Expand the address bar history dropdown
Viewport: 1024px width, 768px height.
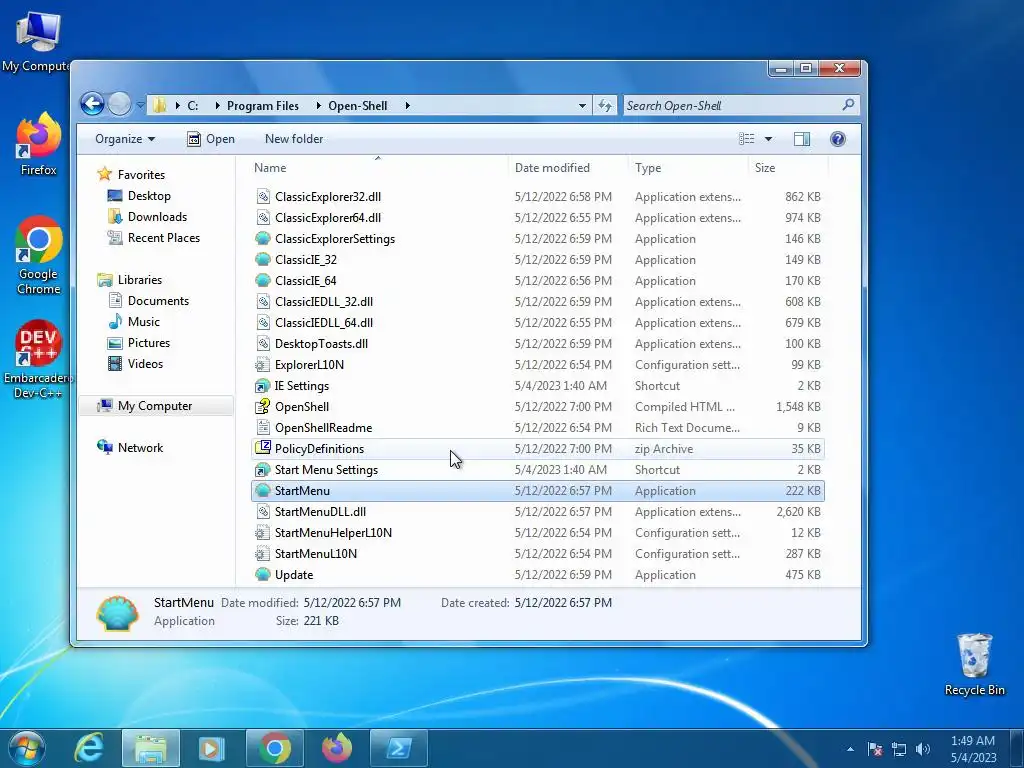coord(582,106)
